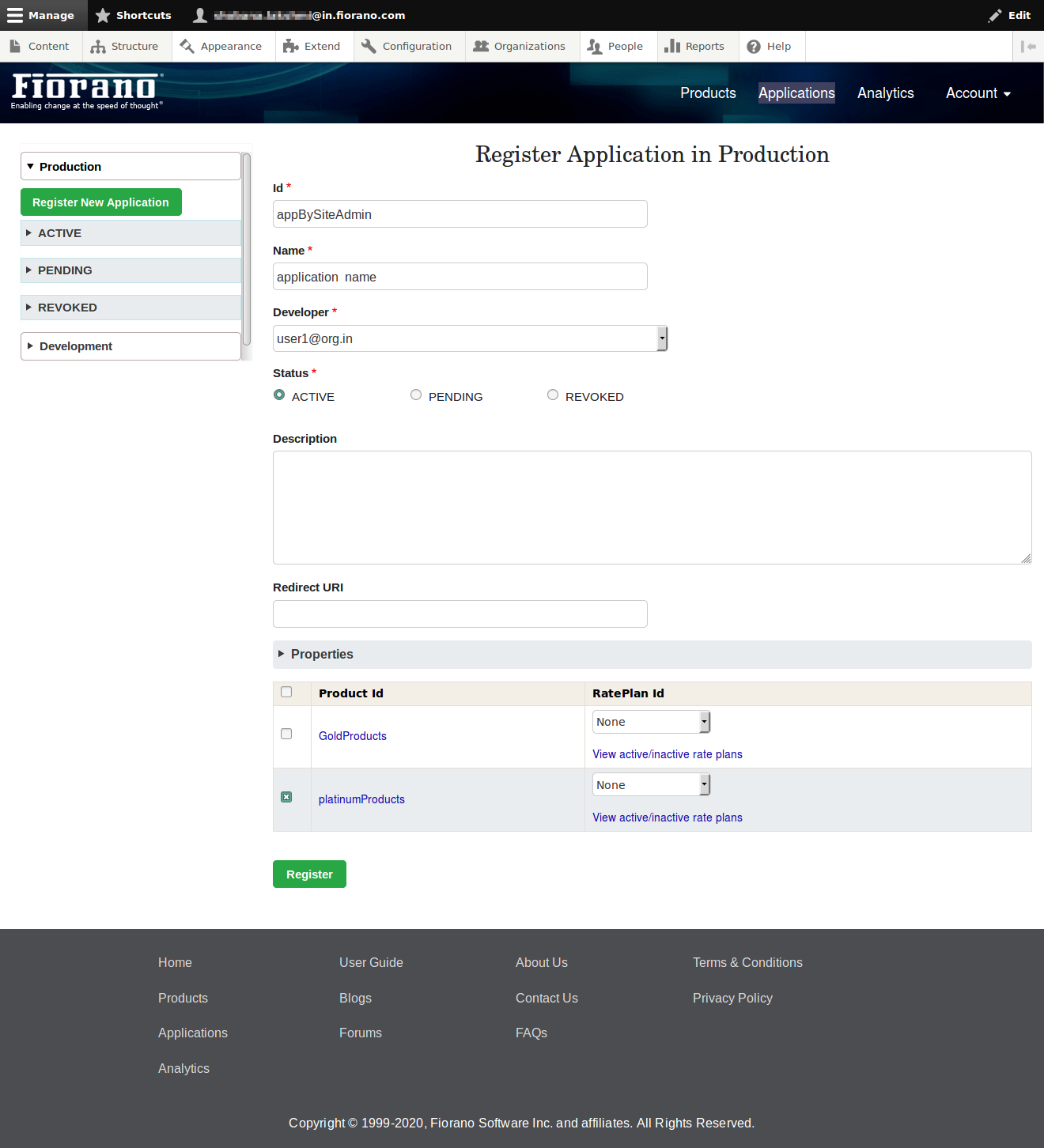View rate plans for GoldProducts
Screen dimensions: 1044x1148
pyautogui.click(x=668, y=754)
